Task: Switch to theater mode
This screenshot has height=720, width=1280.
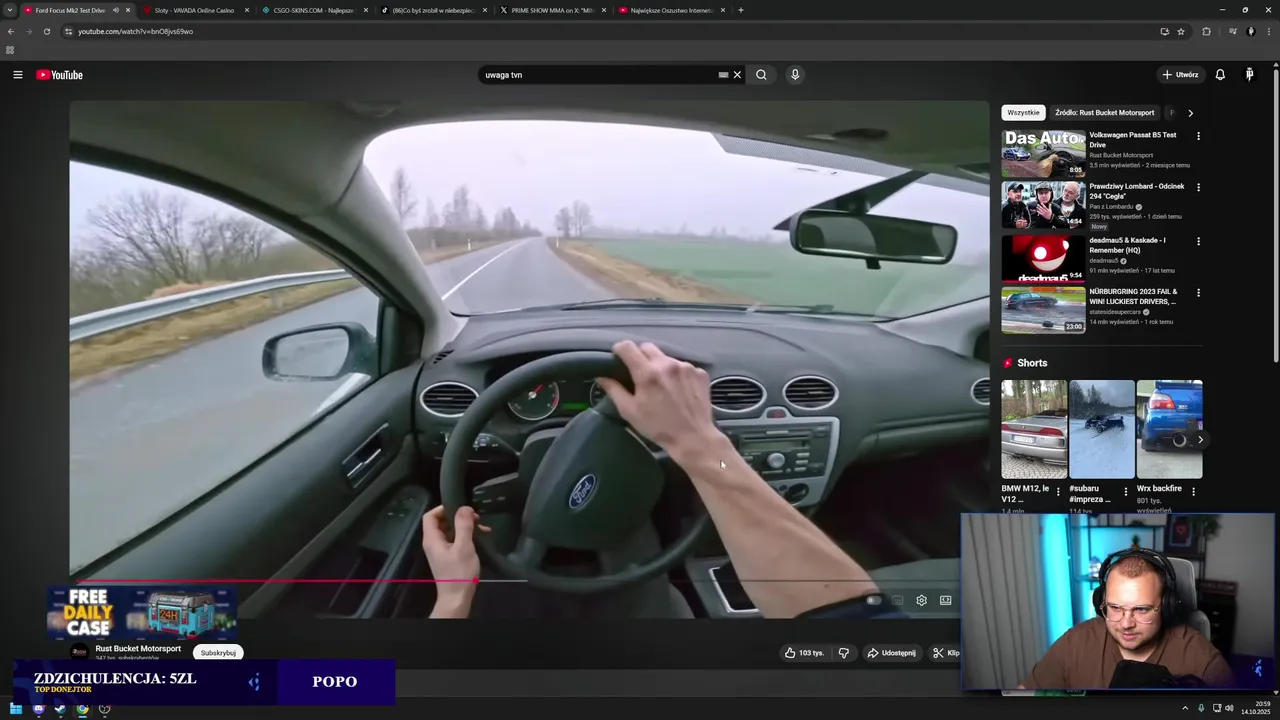Action: pyautogui.click(x=946, y=600)
